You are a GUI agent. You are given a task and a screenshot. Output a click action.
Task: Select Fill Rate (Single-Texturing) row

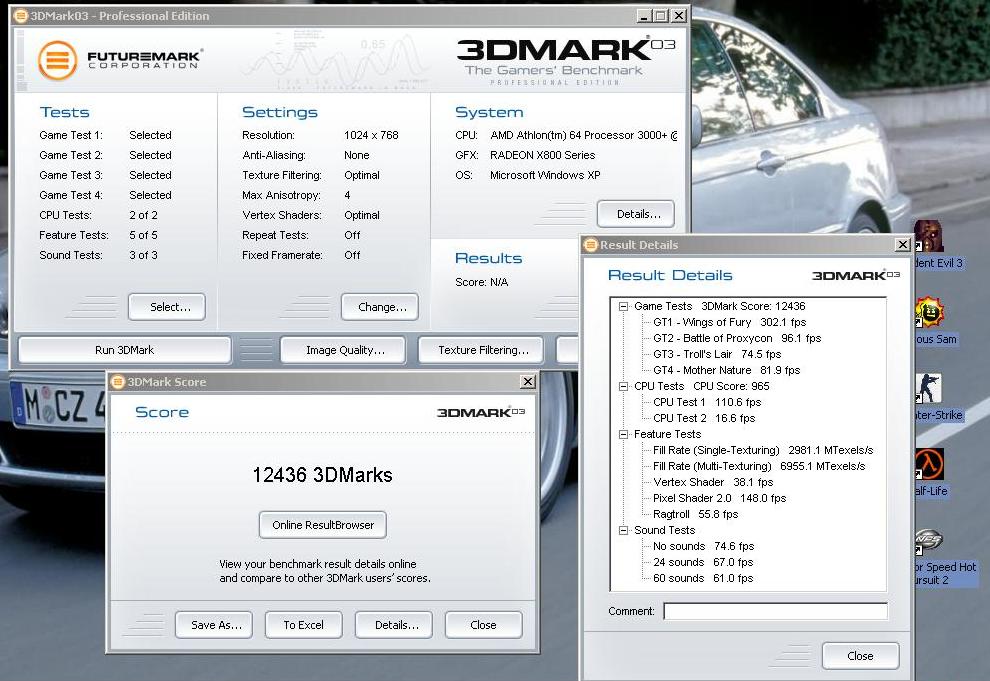pos(763,450)
